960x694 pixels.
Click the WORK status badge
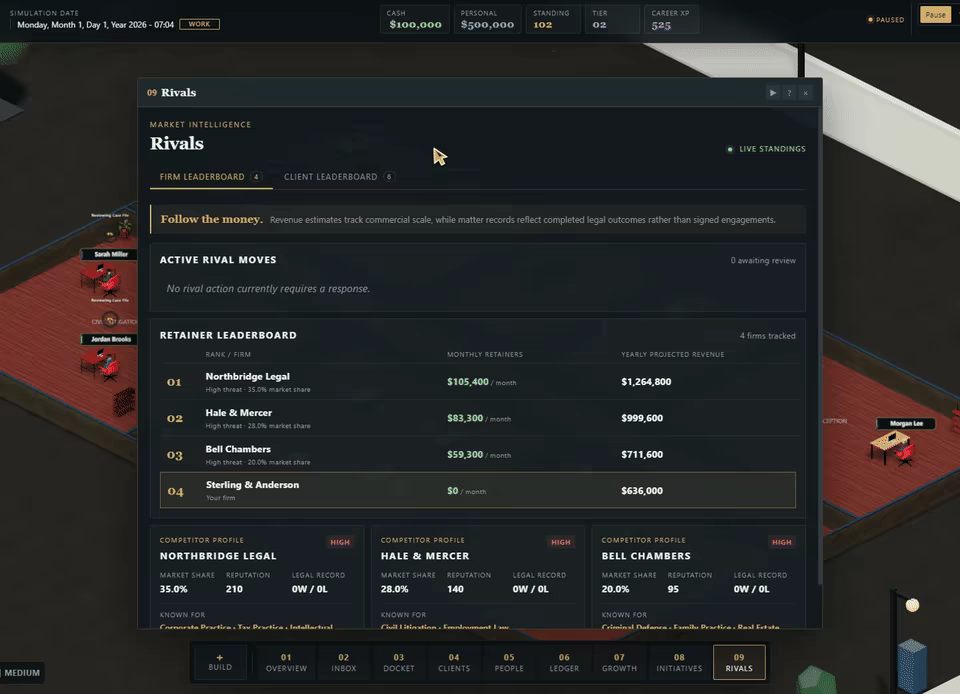[x=199, y=24]
